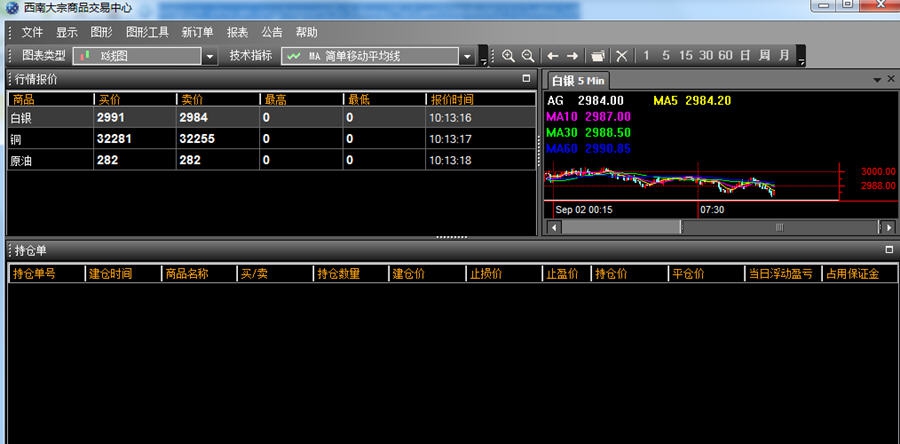900x444 pixels.
Task: Select the 1-minute timeframe
Action: point(646,56)
